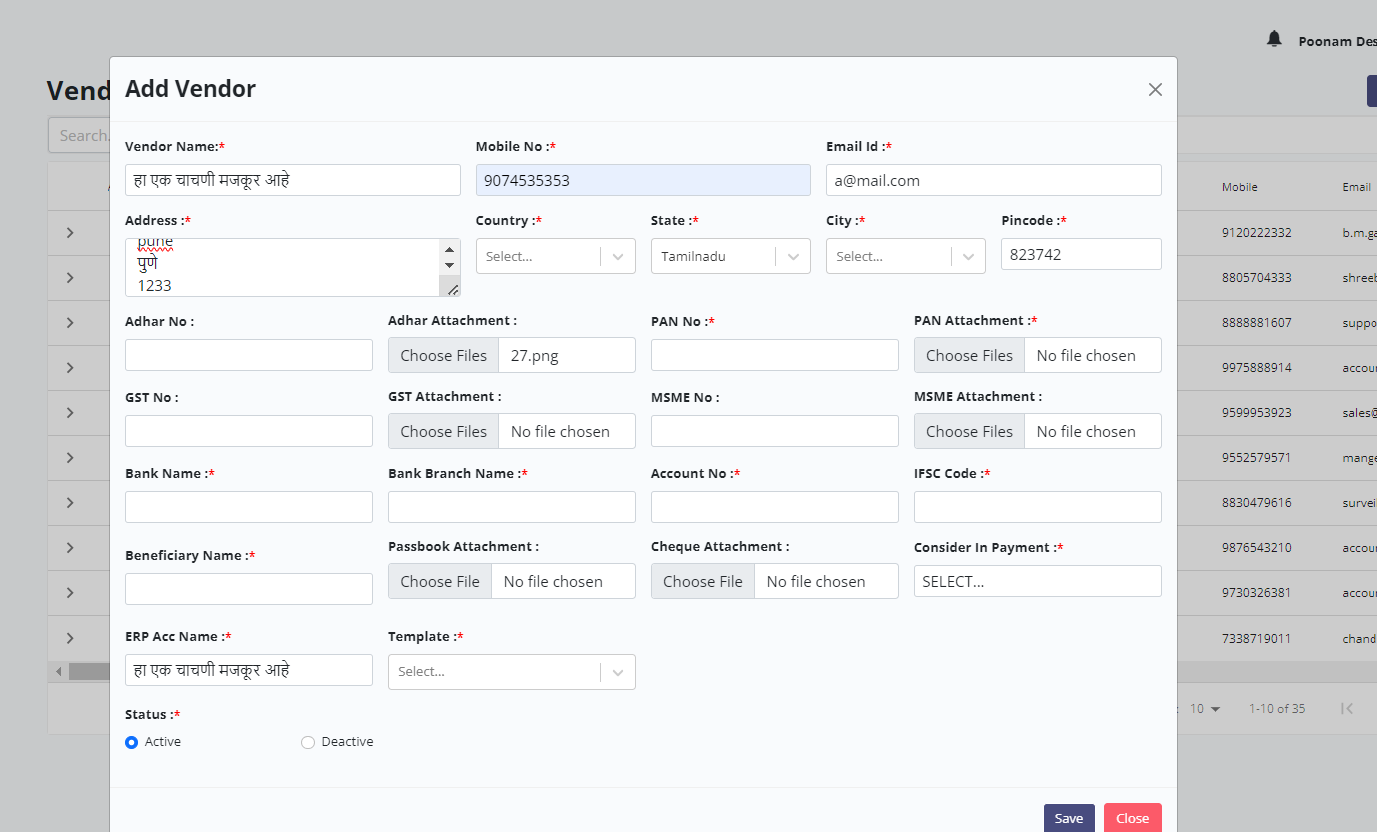
Task: Click the Bank Branch Name input field
Action: pyautogui.click(x=512, y=507)
